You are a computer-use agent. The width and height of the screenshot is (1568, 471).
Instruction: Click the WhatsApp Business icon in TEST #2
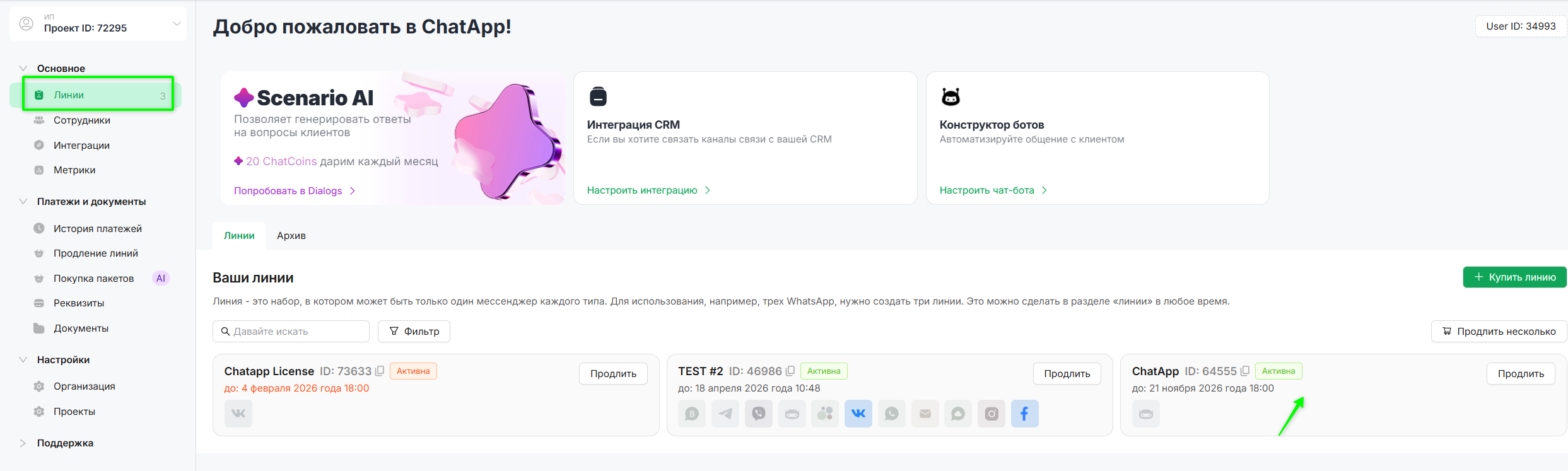coord(692,414)
